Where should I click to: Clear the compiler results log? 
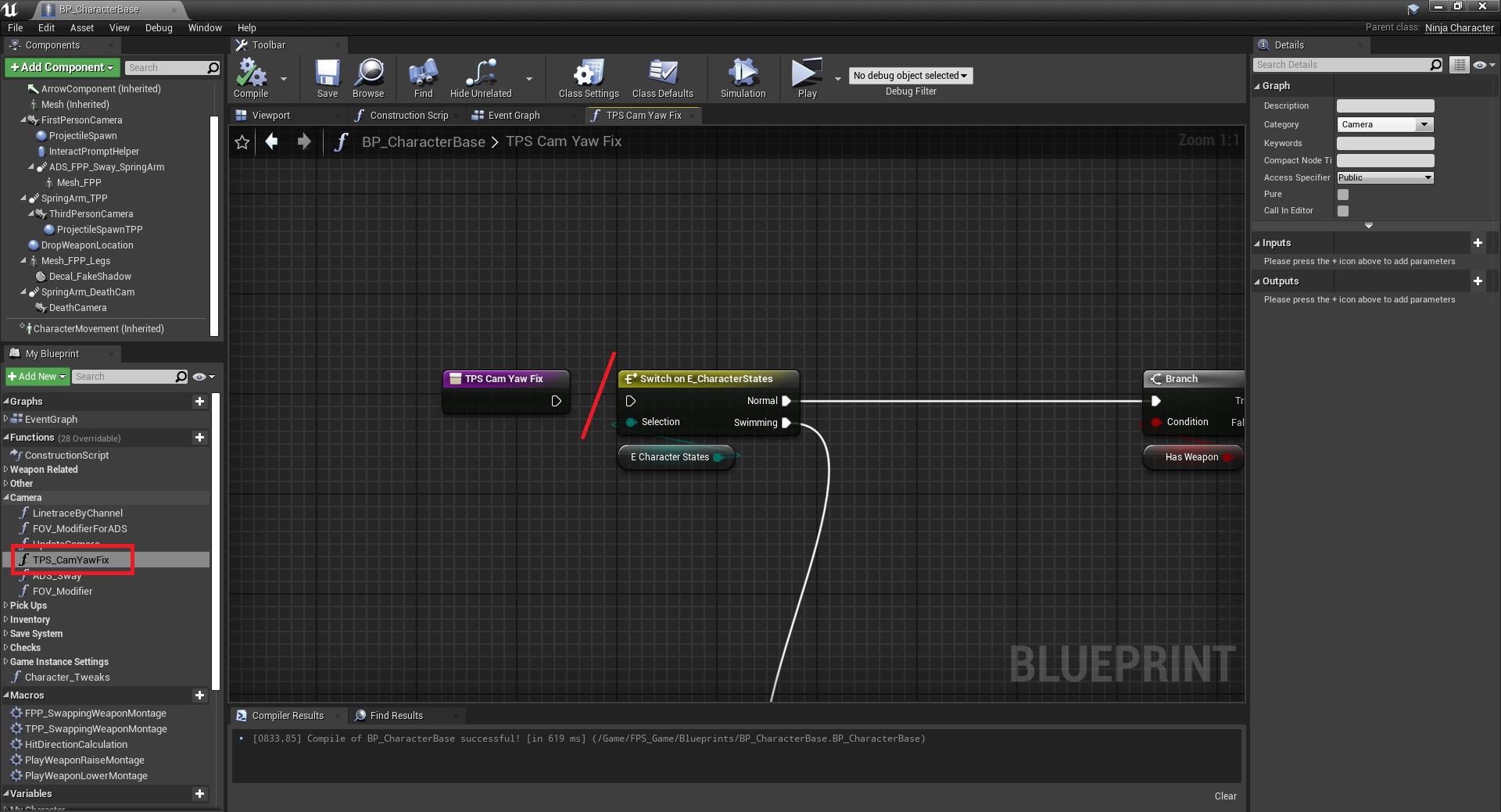[x=1225, y=796]
